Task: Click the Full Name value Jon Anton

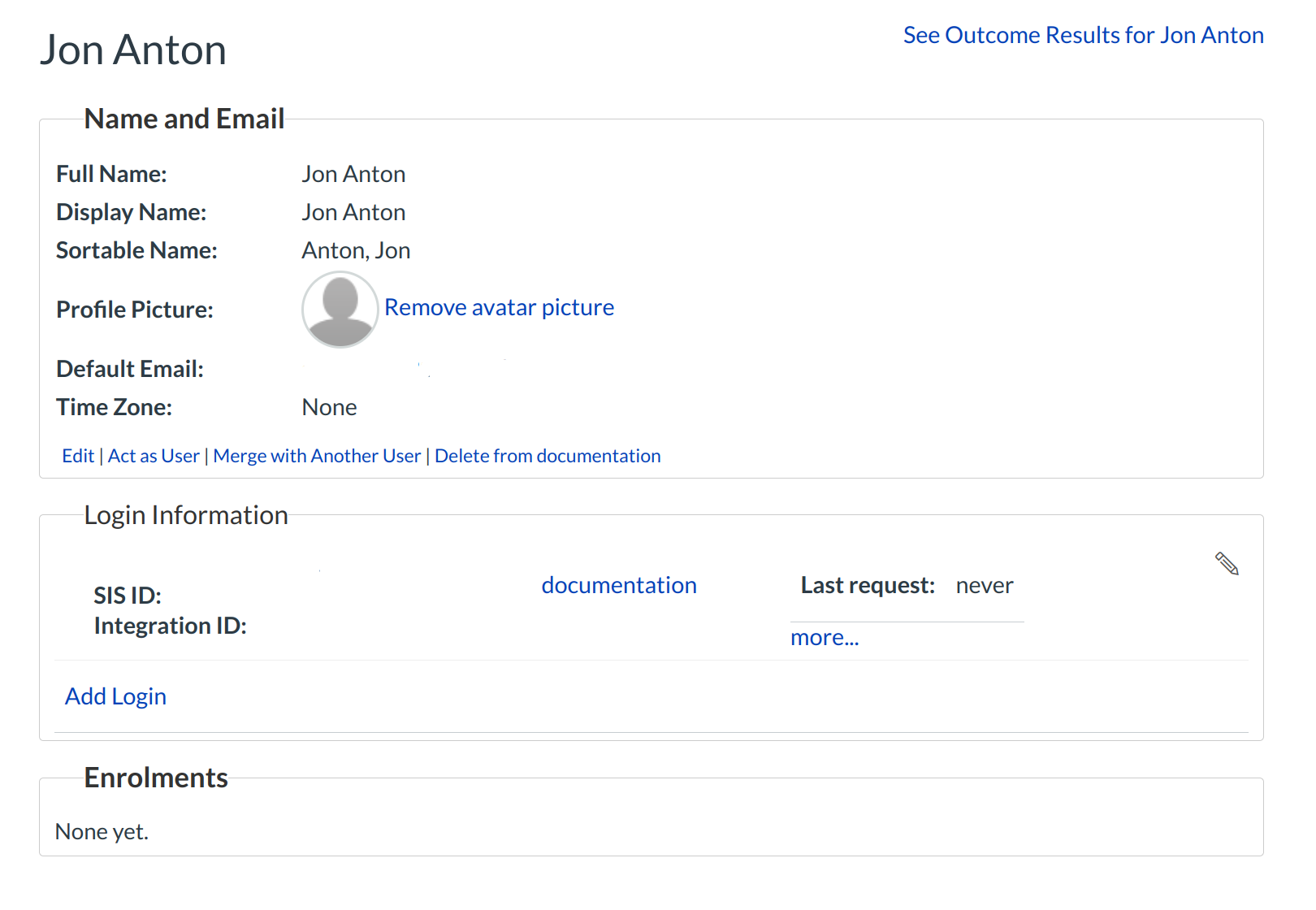Action: tap(353, 174)
